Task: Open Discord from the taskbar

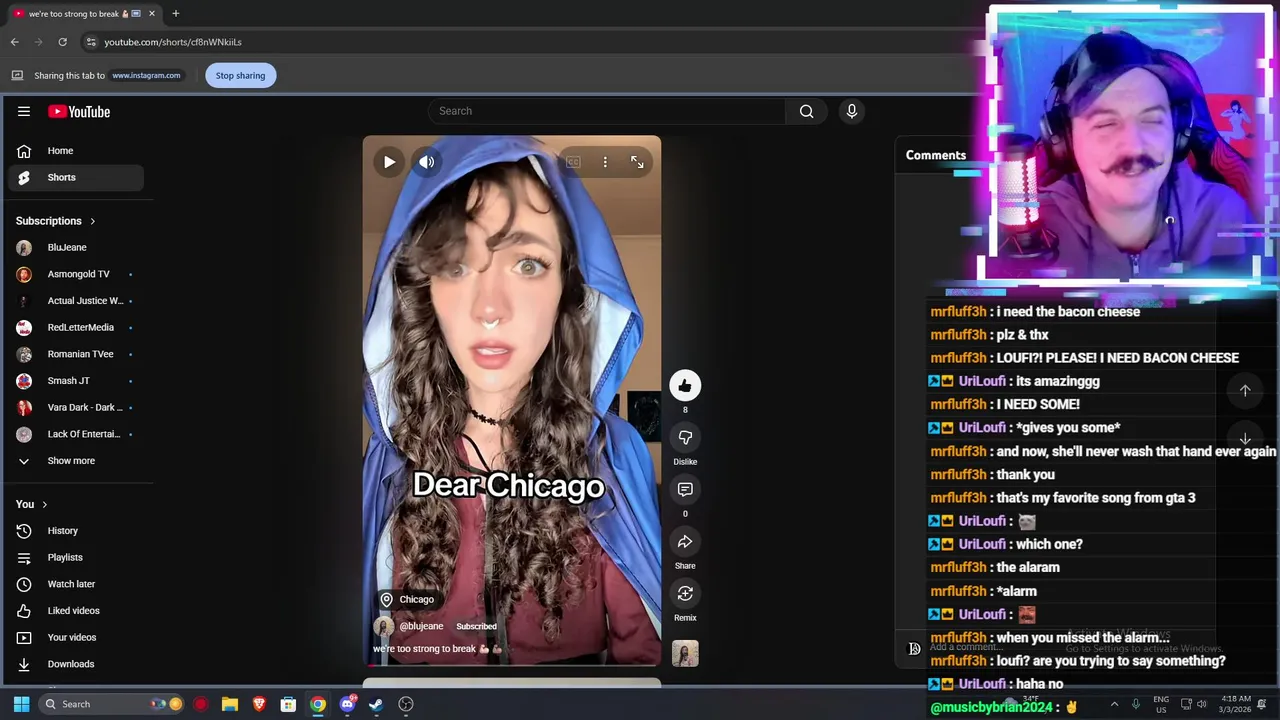Action: point(347,704)
